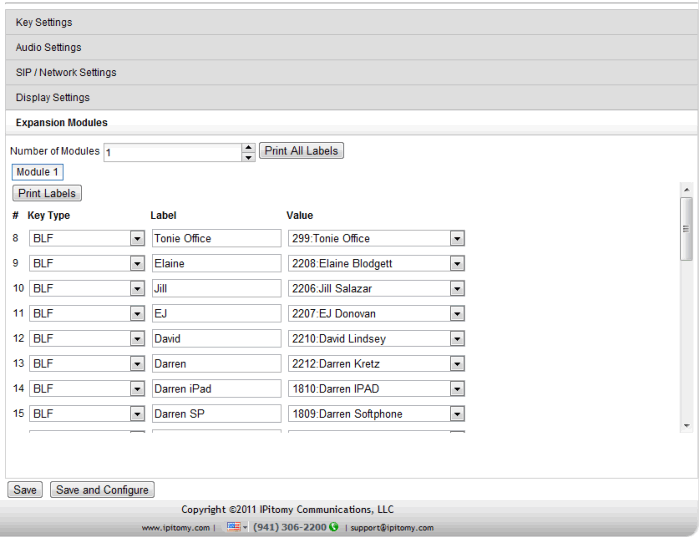Click the module list scrollbar thumb
Image resolution: width=700 pixels, height=538 pixels.
click(686, 229)
